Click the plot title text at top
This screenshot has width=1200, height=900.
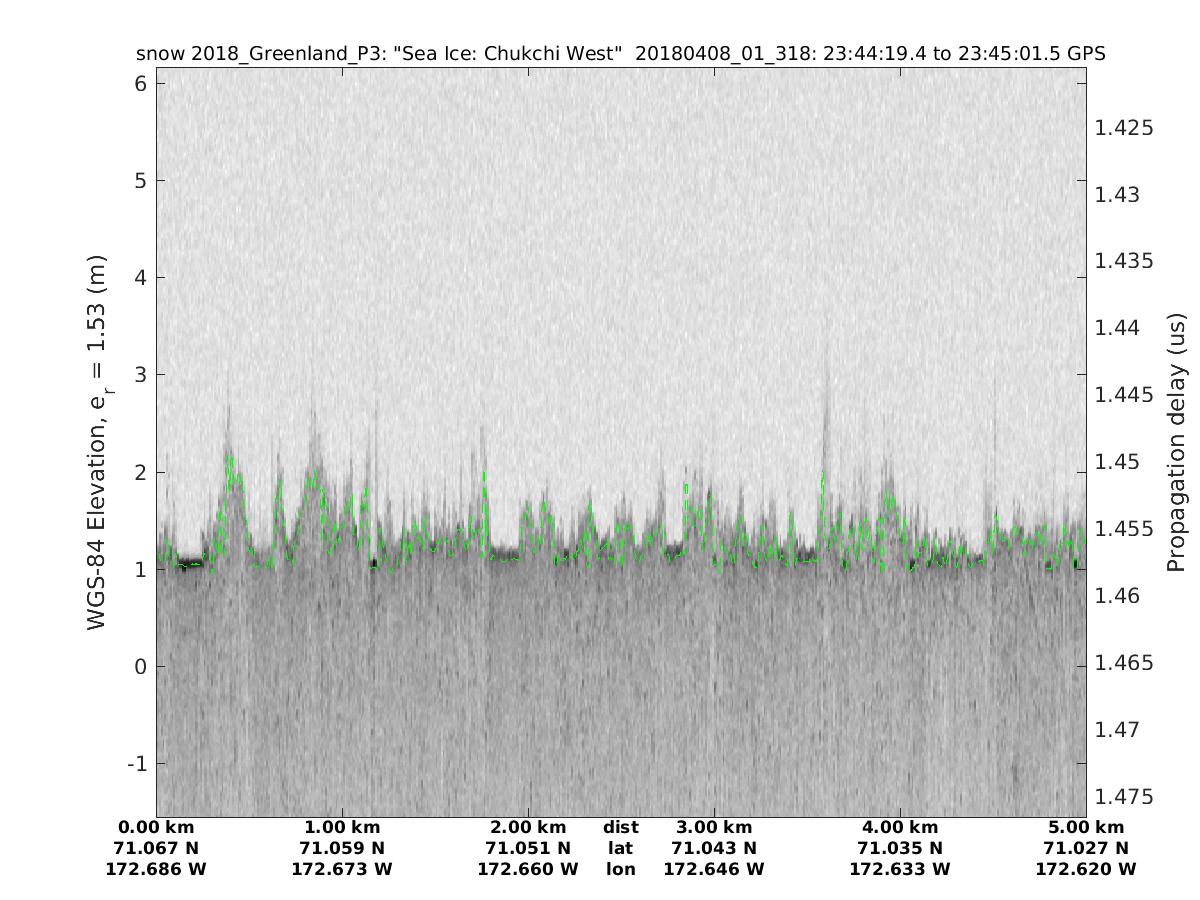click(x=620, y=54)
